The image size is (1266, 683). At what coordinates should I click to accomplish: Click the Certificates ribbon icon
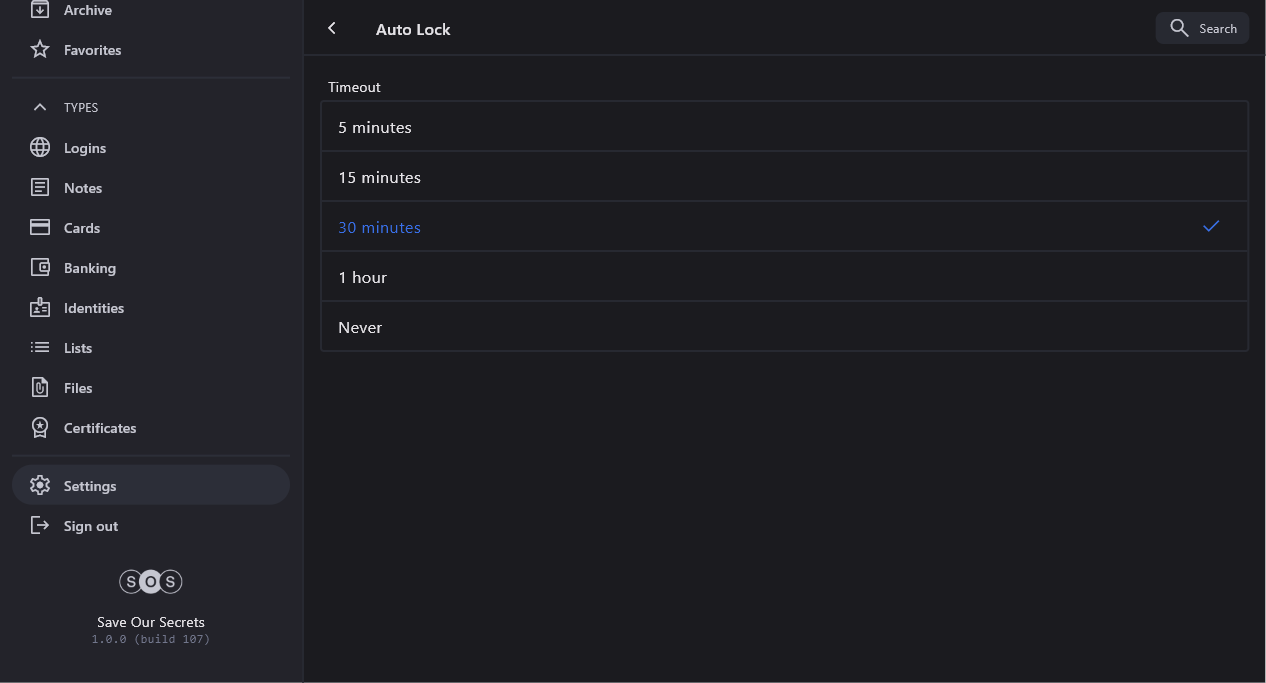[40, 428]
